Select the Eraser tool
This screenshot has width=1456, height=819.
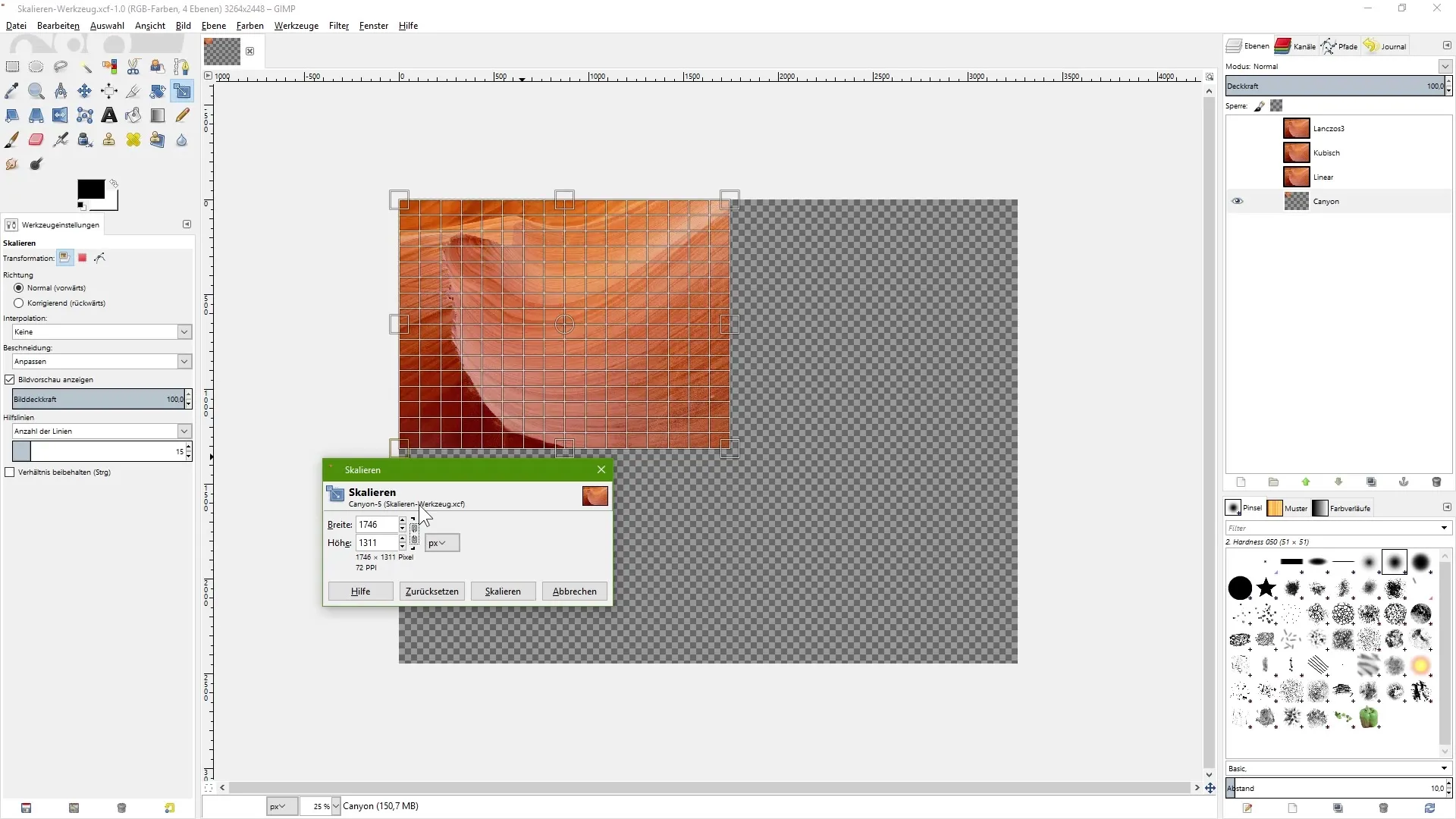pyautogui.click(x=36, y=140)
